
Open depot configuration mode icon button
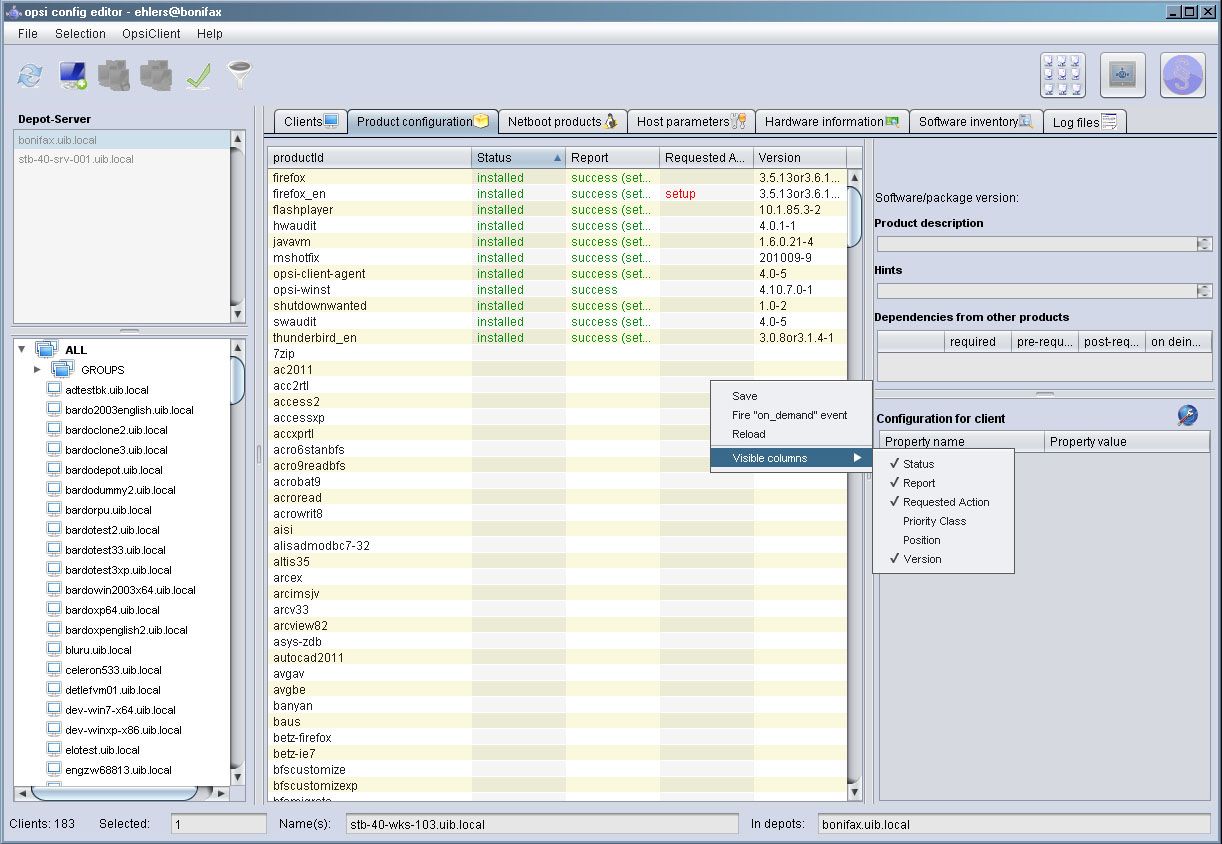click(1123, 75)
